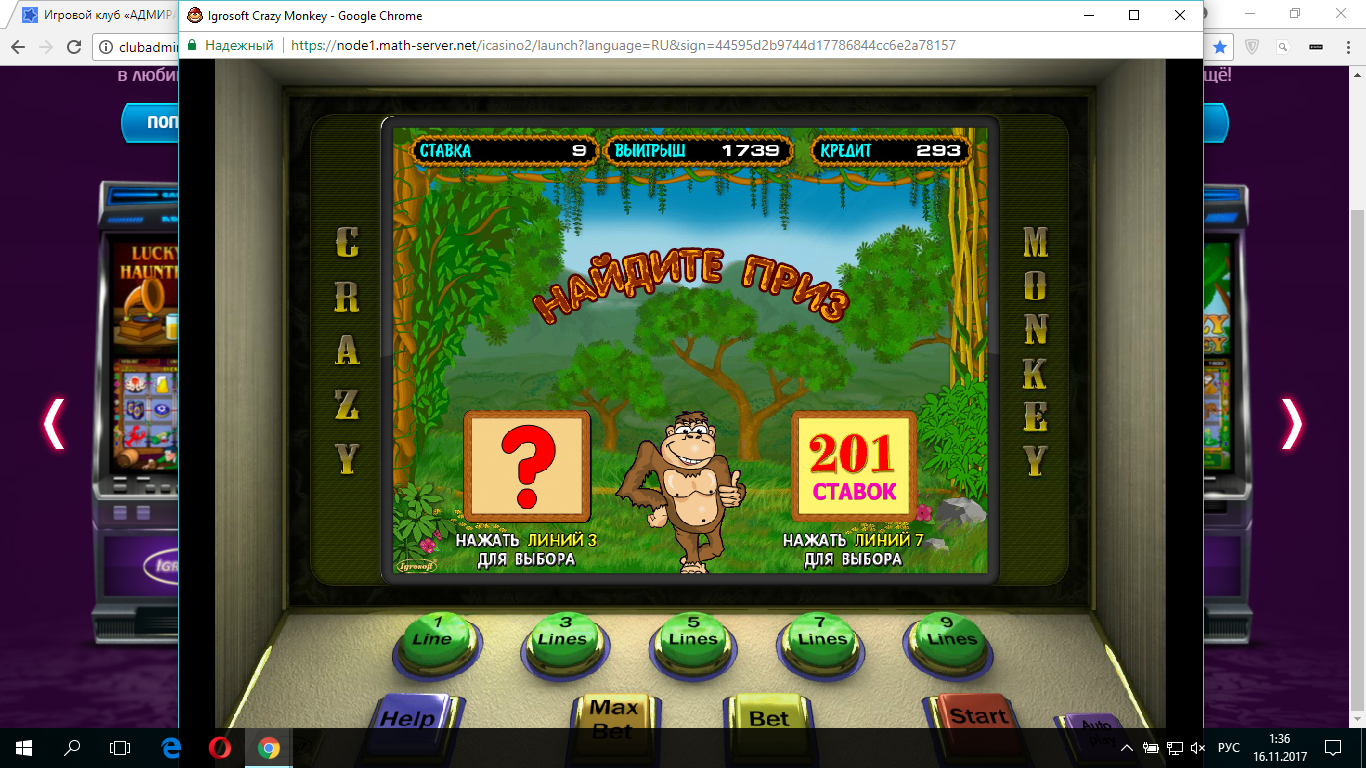Viewport: 1366px width, 768px height.
Task: Click the battery icon in system tray
Action: click(1151, 748)
